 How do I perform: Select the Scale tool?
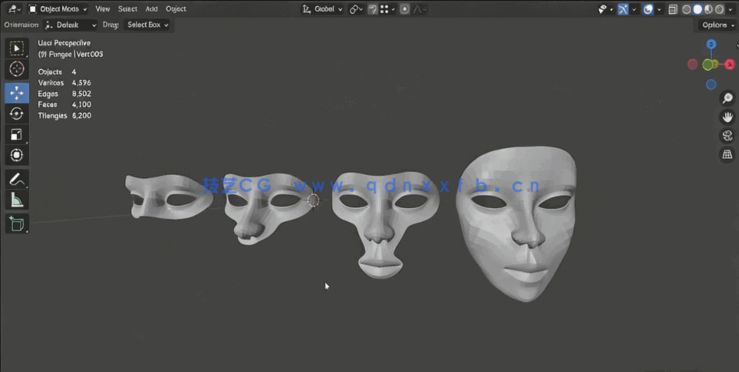[x=17, y=135]
